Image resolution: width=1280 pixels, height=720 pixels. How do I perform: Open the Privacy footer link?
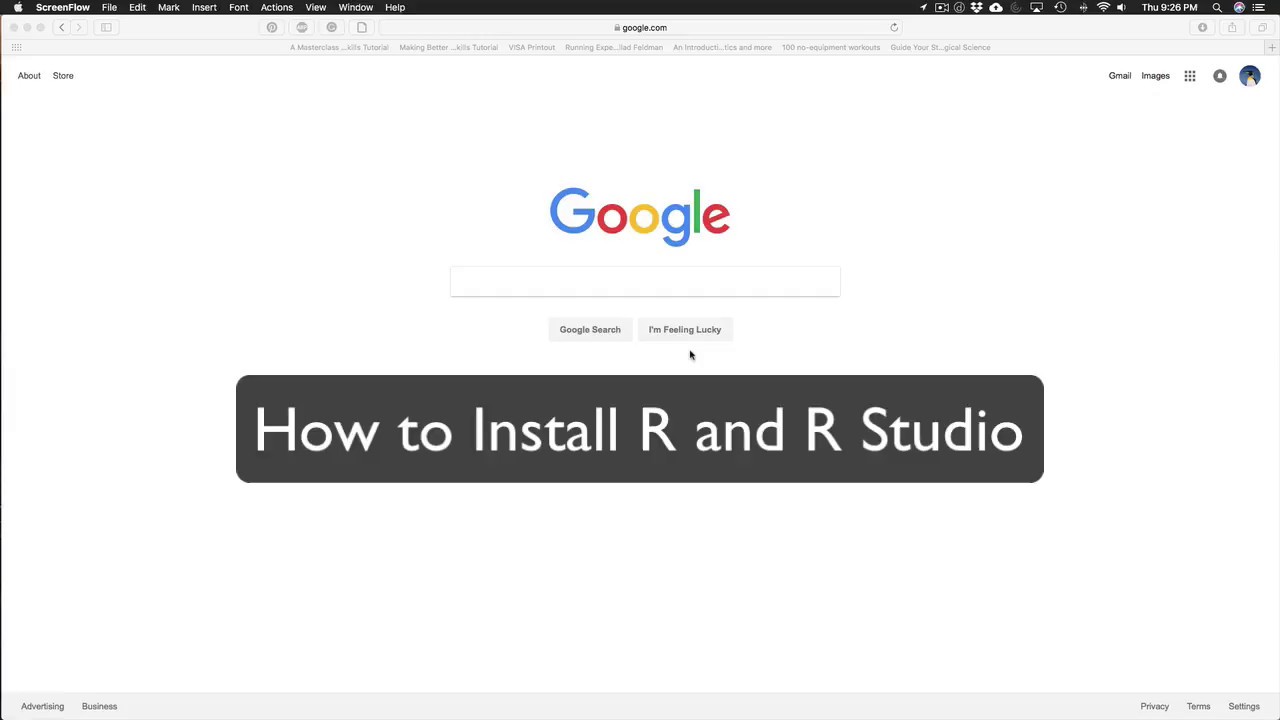tap(1154, 706)
